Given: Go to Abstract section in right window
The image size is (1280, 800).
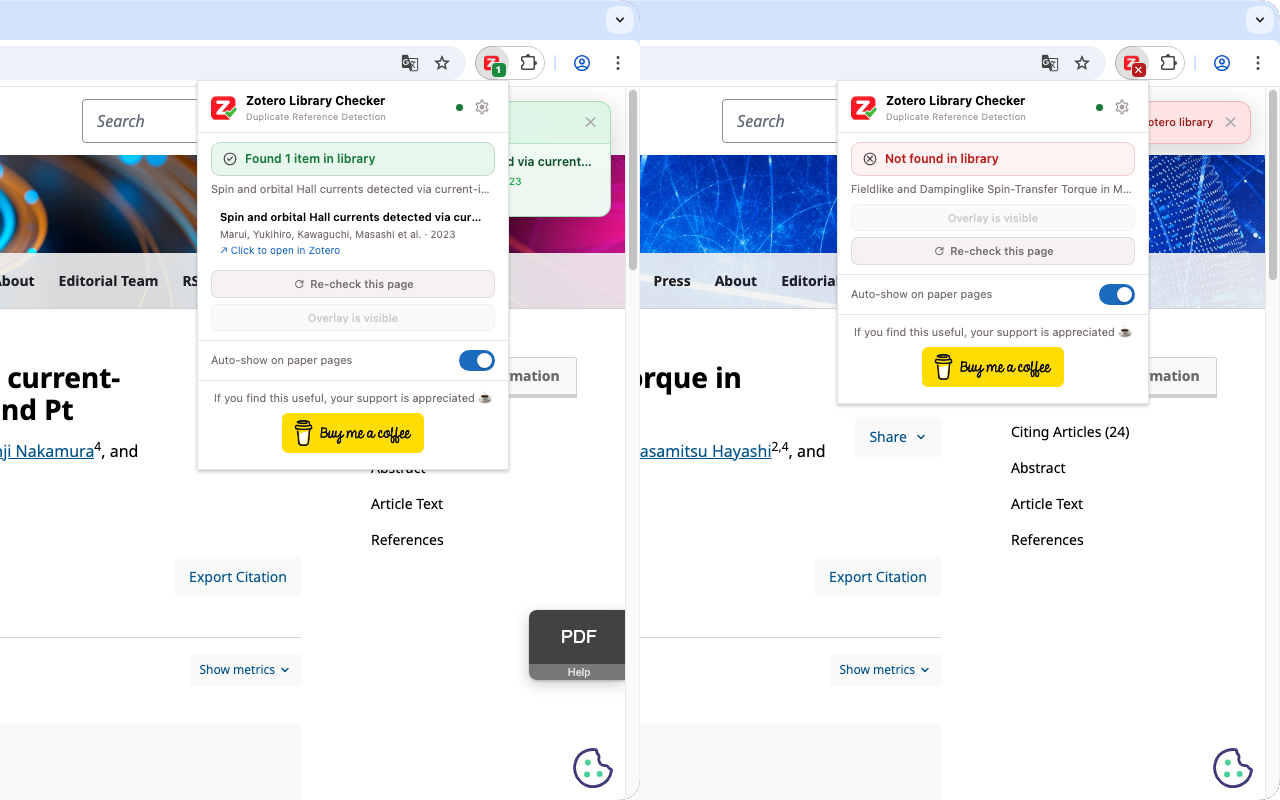Looking at the screenshot, I should point(1038,468).
